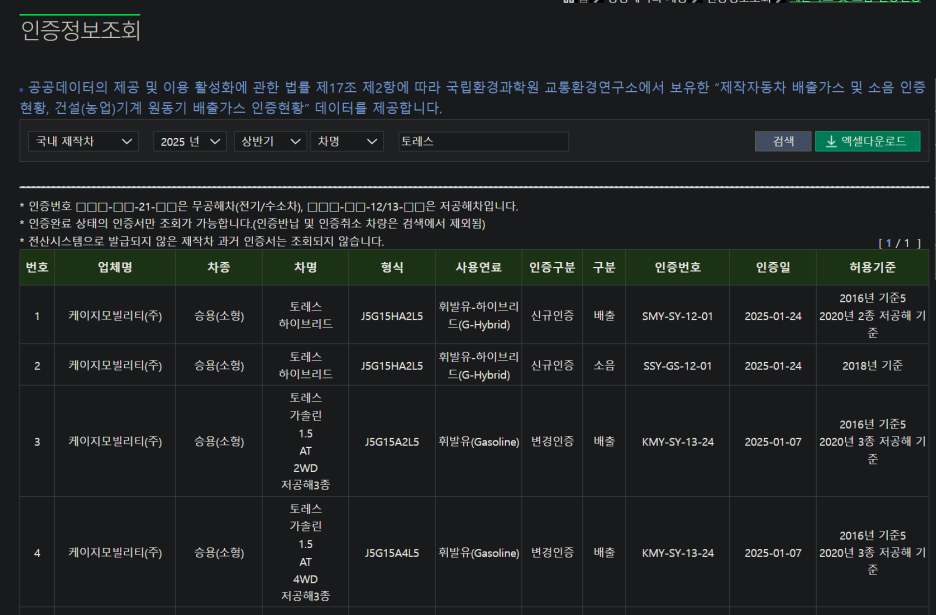936x615 pixels.
Task: Open the 차명 search-type dropdown
Action: tap(347, 142)
